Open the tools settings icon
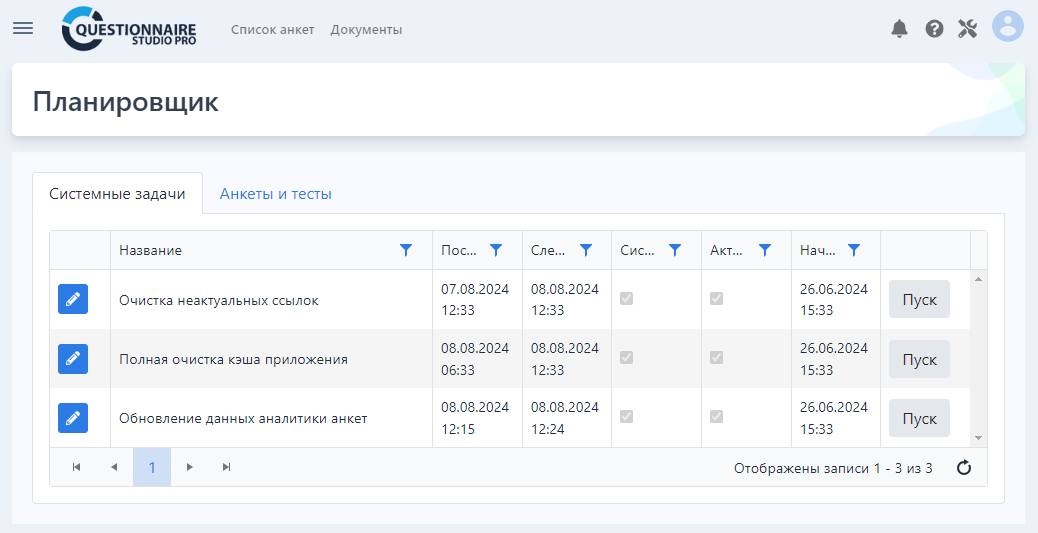 coord(967,28)
